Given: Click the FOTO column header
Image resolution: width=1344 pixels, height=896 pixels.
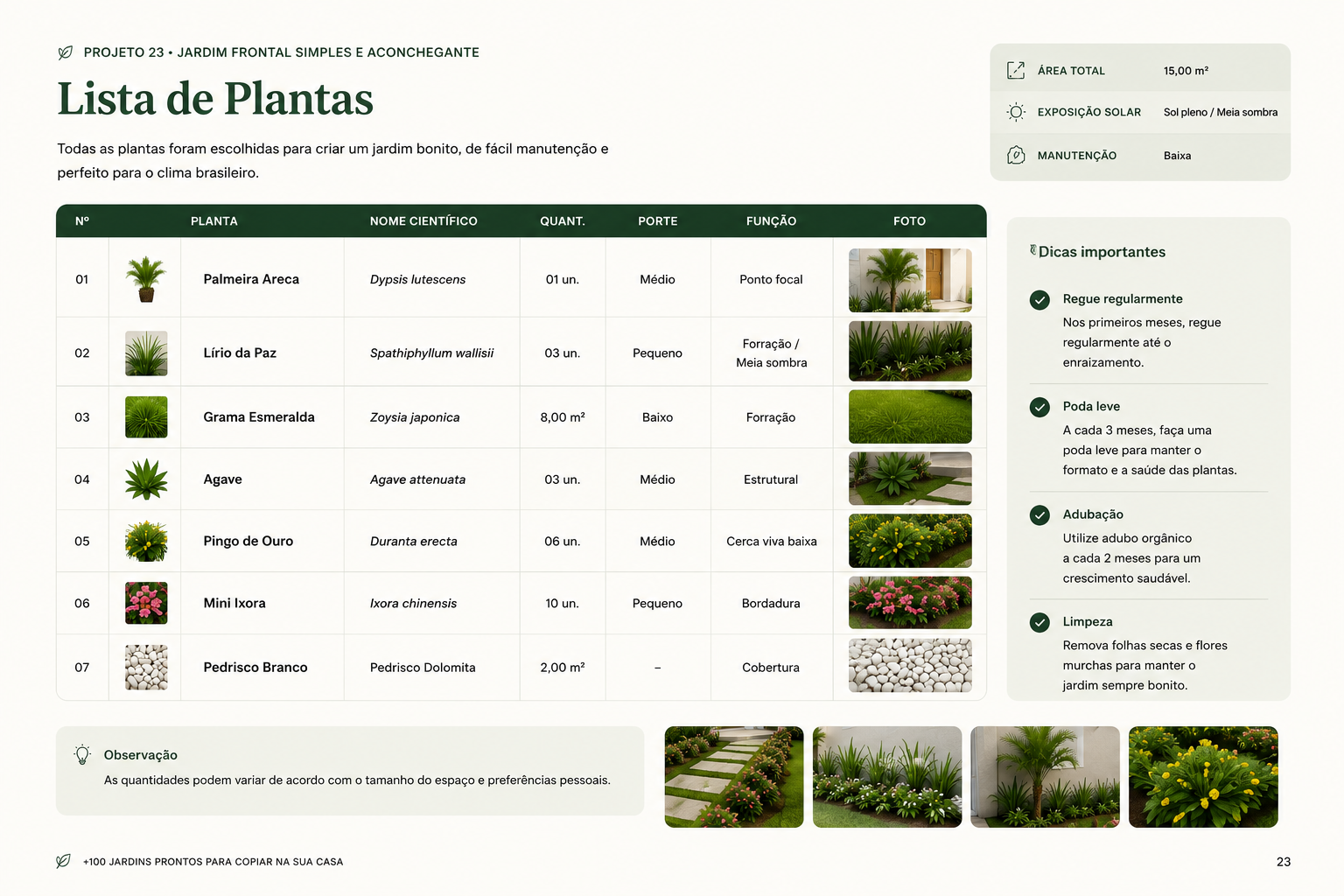Looking at the screenshot, I should [910, 221].
